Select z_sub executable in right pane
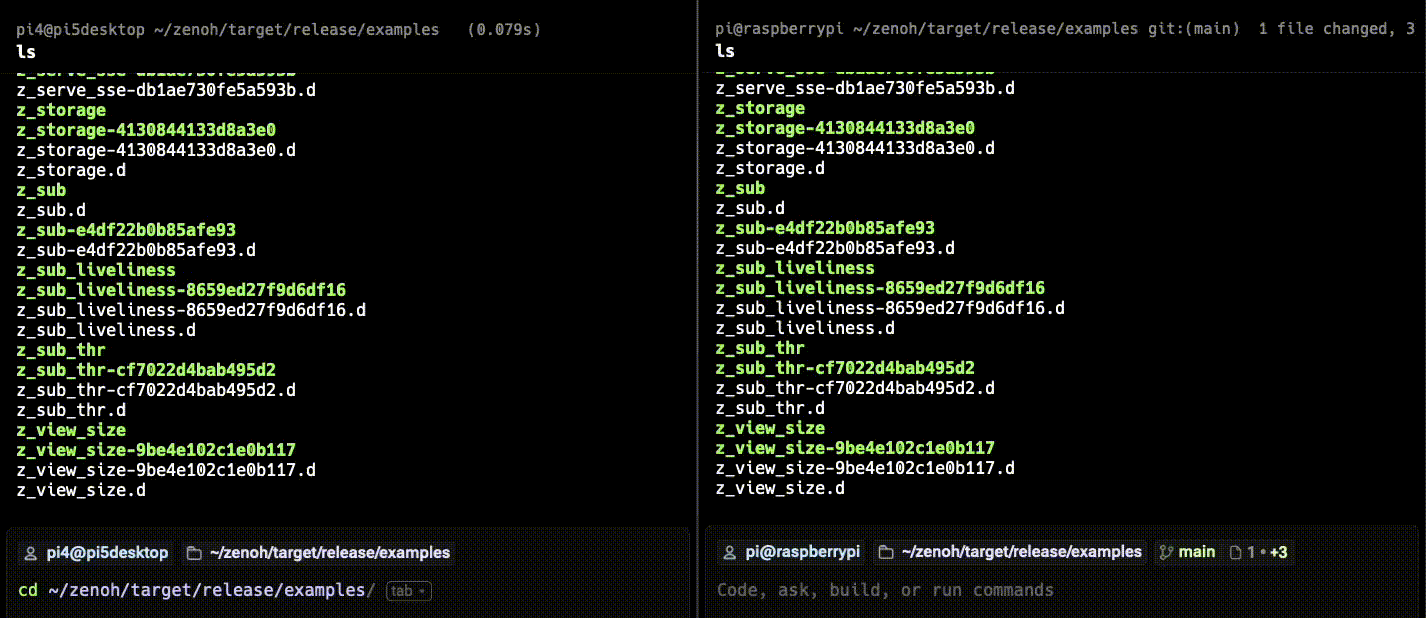The width and height of the screenshot is (1426, 618). point(740,188)
